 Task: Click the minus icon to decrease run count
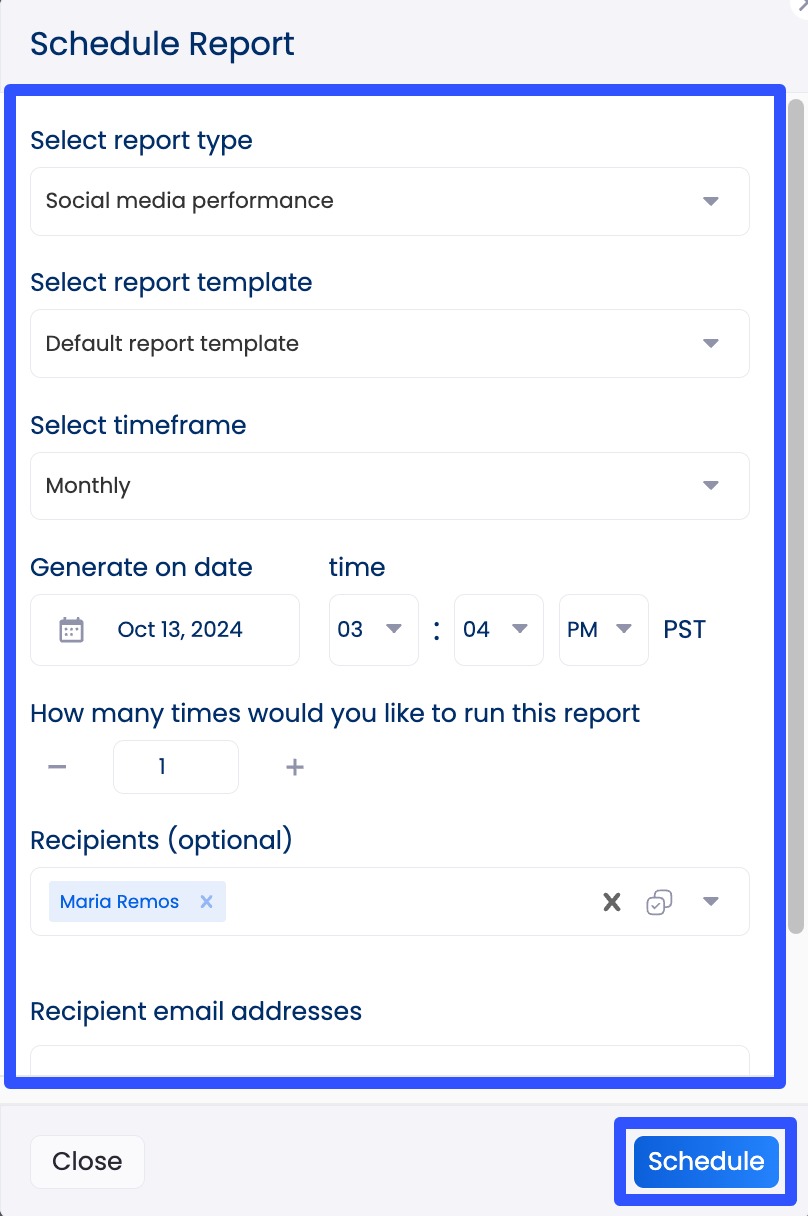click(x=57, y=766)
